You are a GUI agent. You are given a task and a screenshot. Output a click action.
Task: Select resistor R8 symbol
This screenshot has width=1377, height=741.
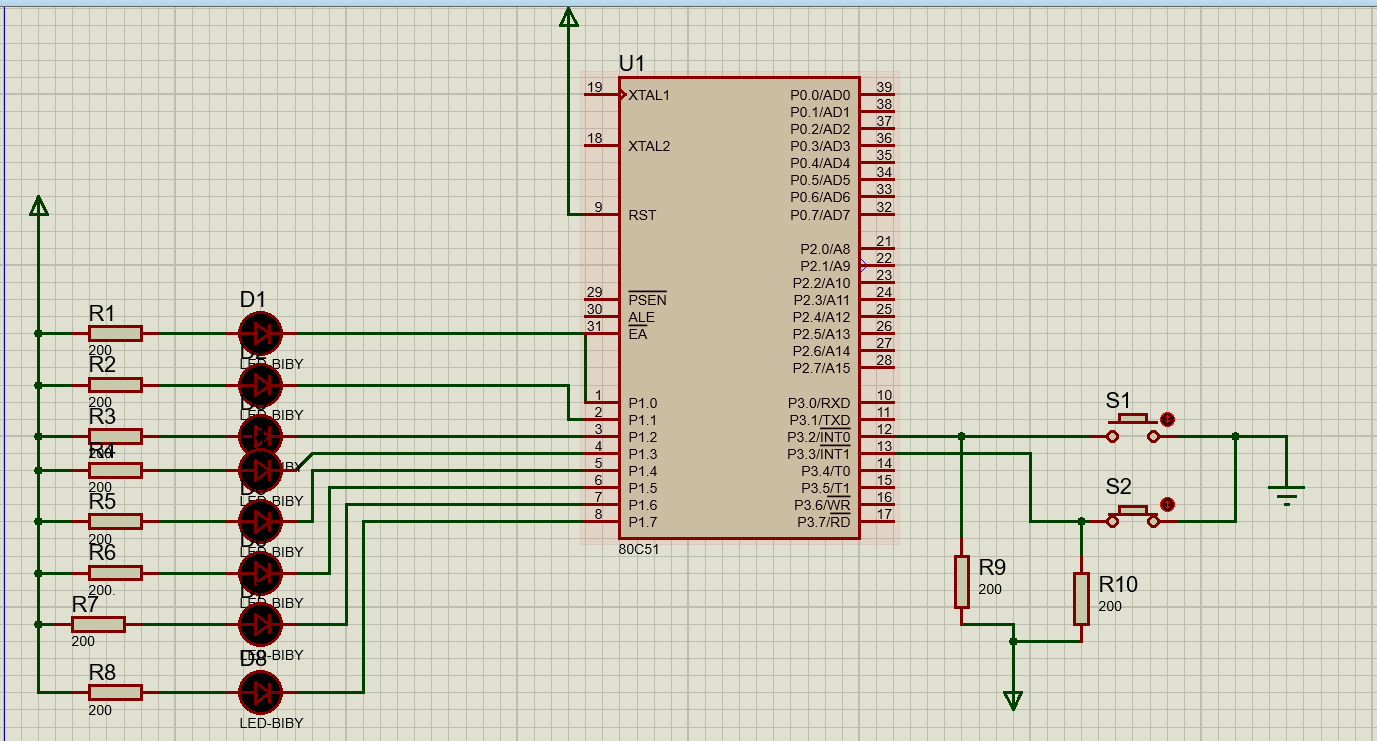(x=115, y=691)
